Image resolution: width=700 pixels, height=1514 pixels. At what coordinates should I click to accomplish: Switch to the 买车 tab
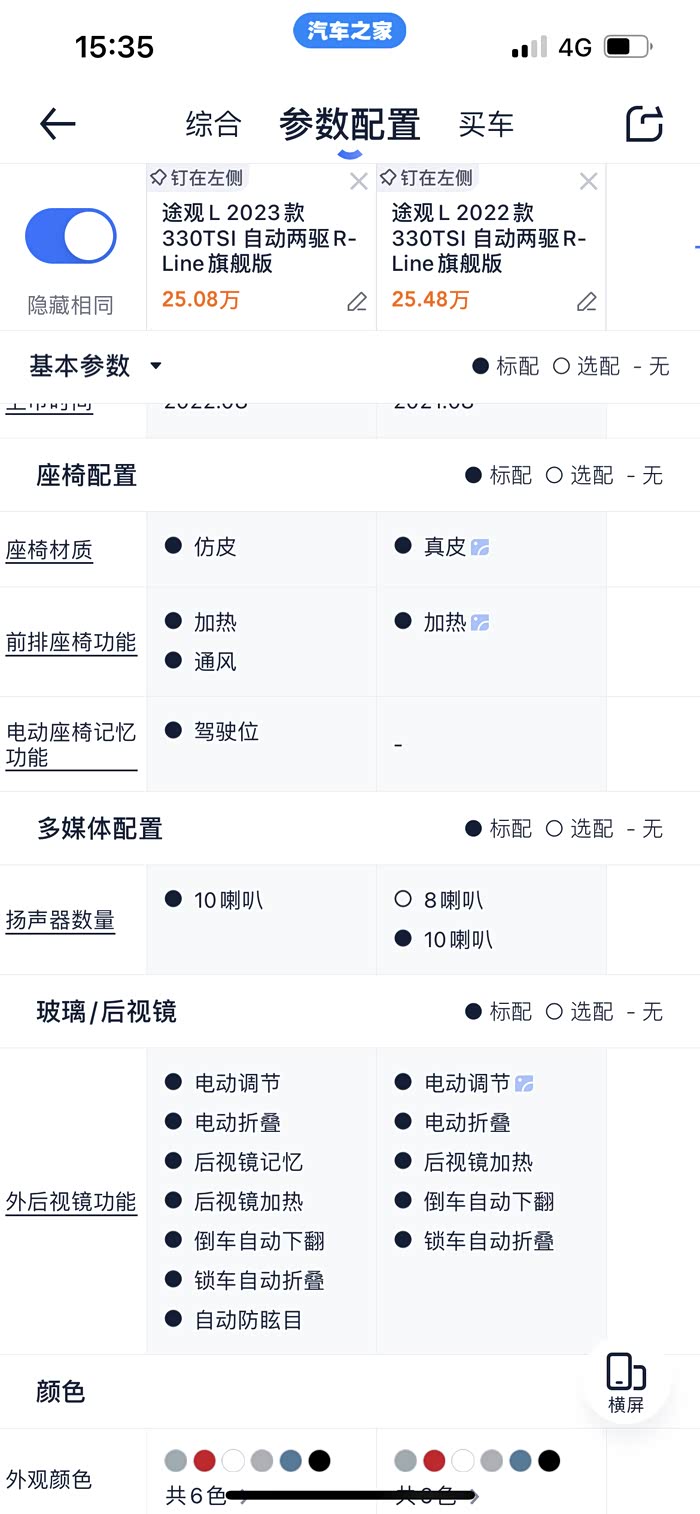[x=486, y=124]
